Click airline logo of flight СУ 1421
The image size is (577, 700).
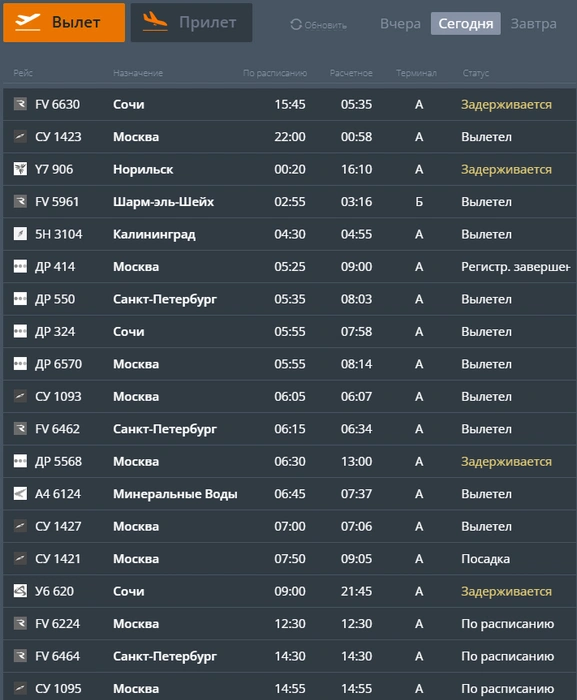(x=20, y=558)
